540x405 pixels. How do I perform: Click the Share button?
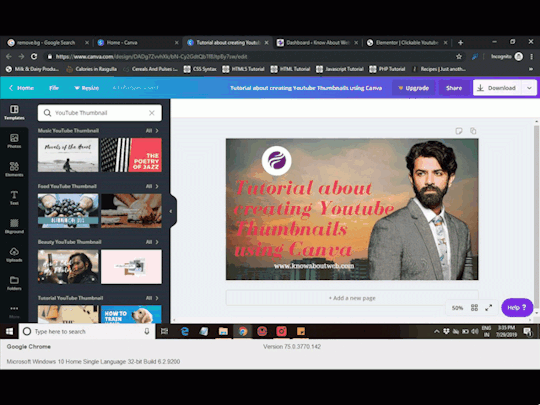coord(454,88)
